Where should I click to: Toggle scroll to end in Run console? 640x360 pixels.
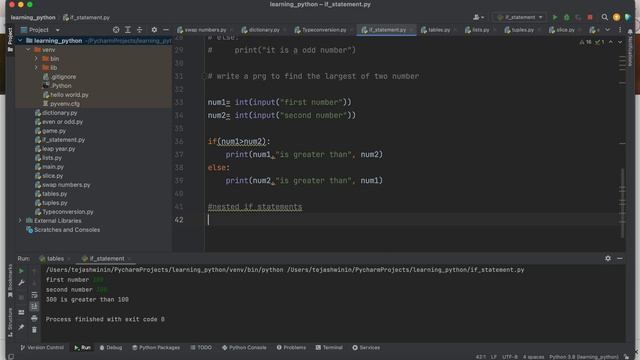pyautogui.click(x=34, y=306)
